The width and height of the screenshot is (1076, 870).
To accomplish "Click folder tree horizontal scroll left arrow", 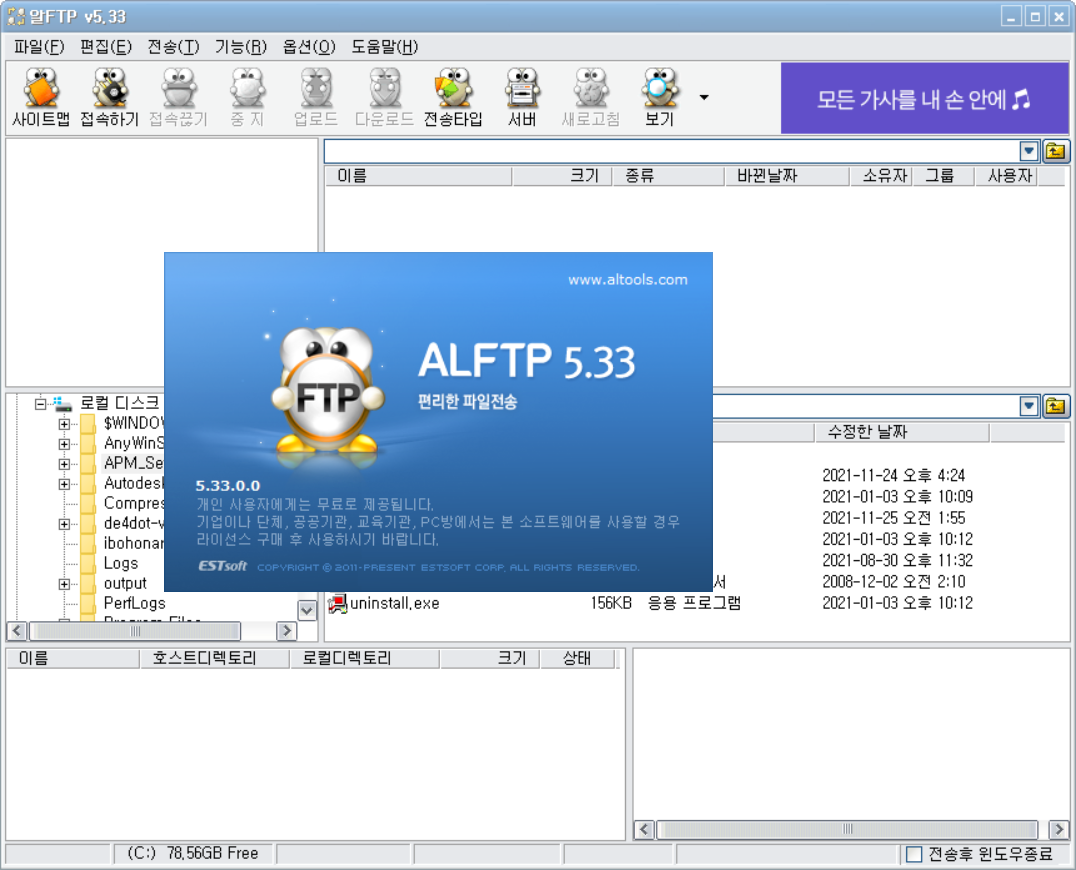I will 17,631.
